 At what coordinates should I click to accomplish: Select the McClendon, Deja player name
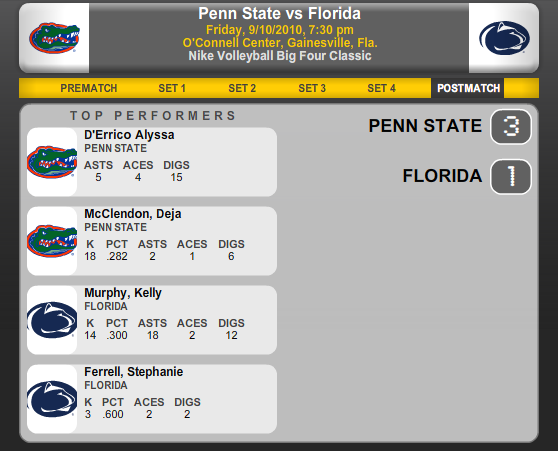click(133, 214)
